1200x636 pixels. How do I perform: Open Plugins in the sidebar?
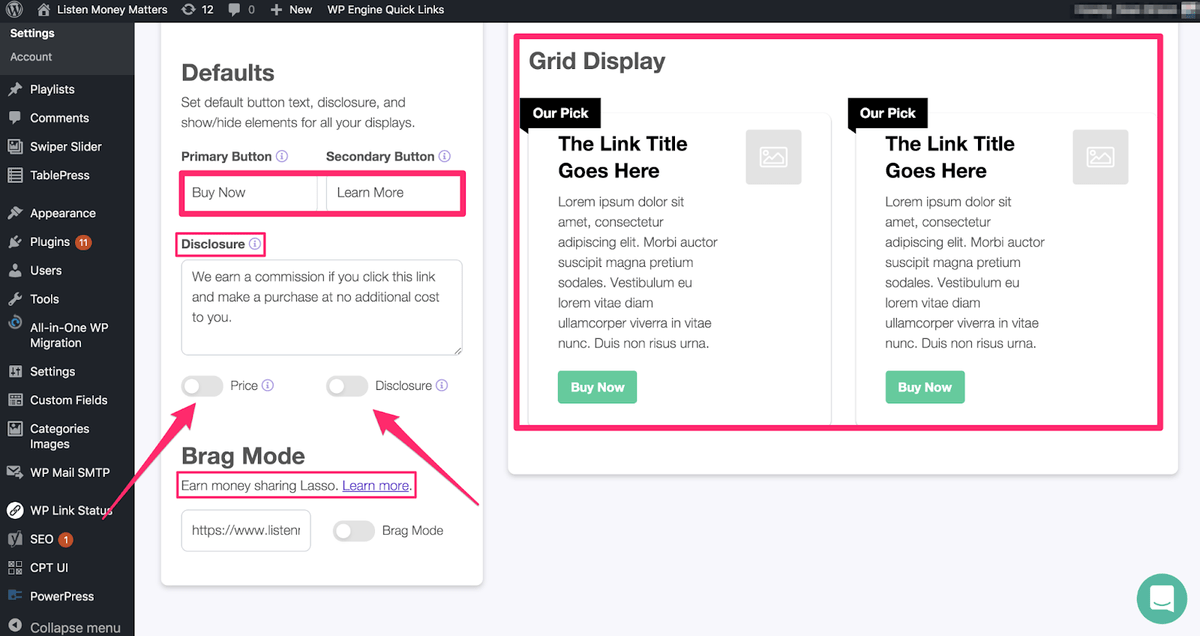pyautogui.click(x=50, y=242)
